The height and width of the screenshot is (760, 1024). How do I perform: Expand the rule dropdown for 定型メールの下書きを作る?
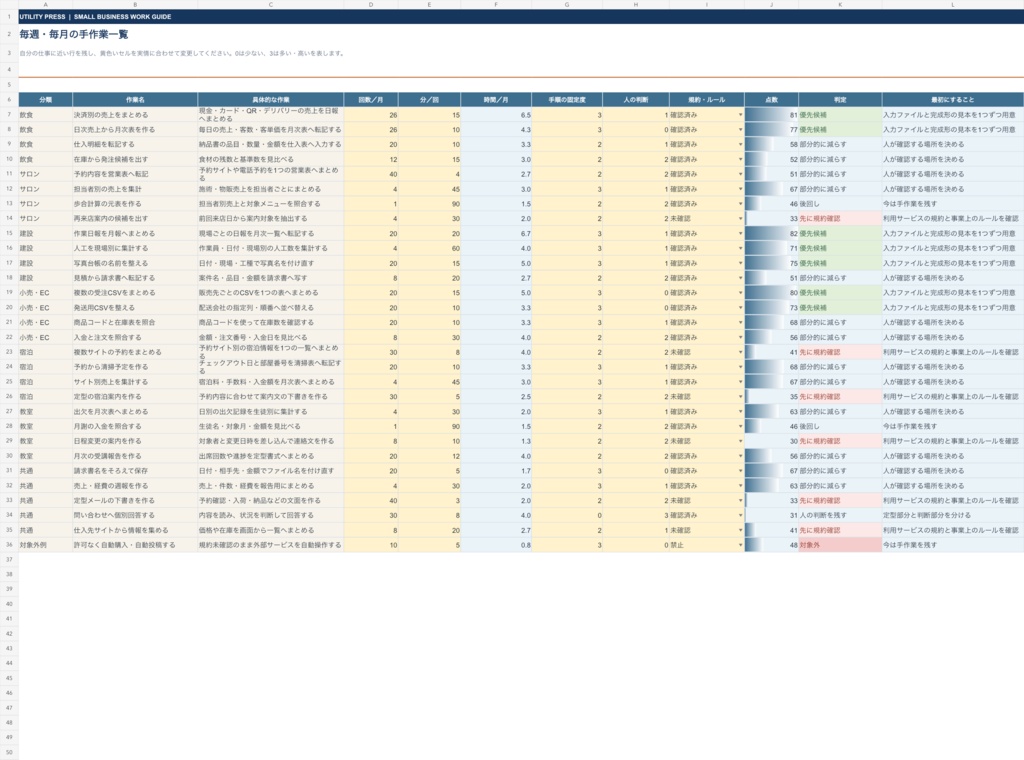740,501
